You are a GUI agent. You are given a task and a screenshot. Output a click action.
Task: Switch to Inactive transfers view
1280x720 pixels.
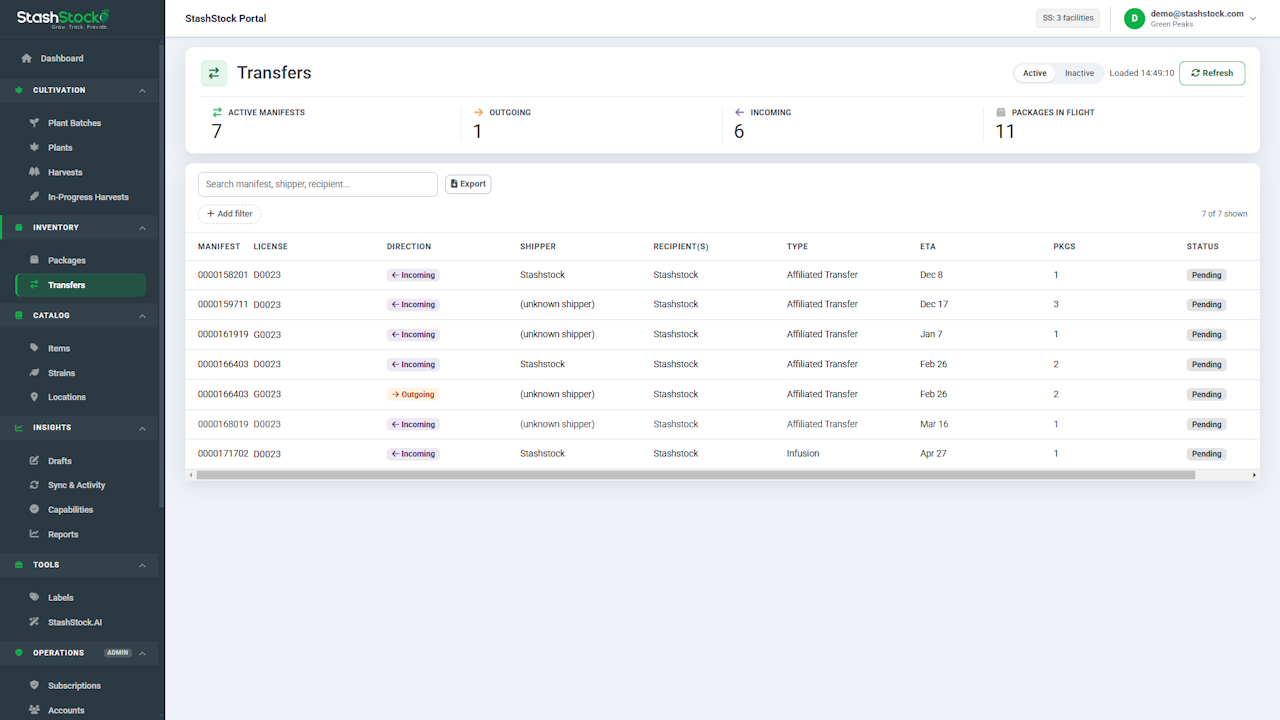(1079, 73)
